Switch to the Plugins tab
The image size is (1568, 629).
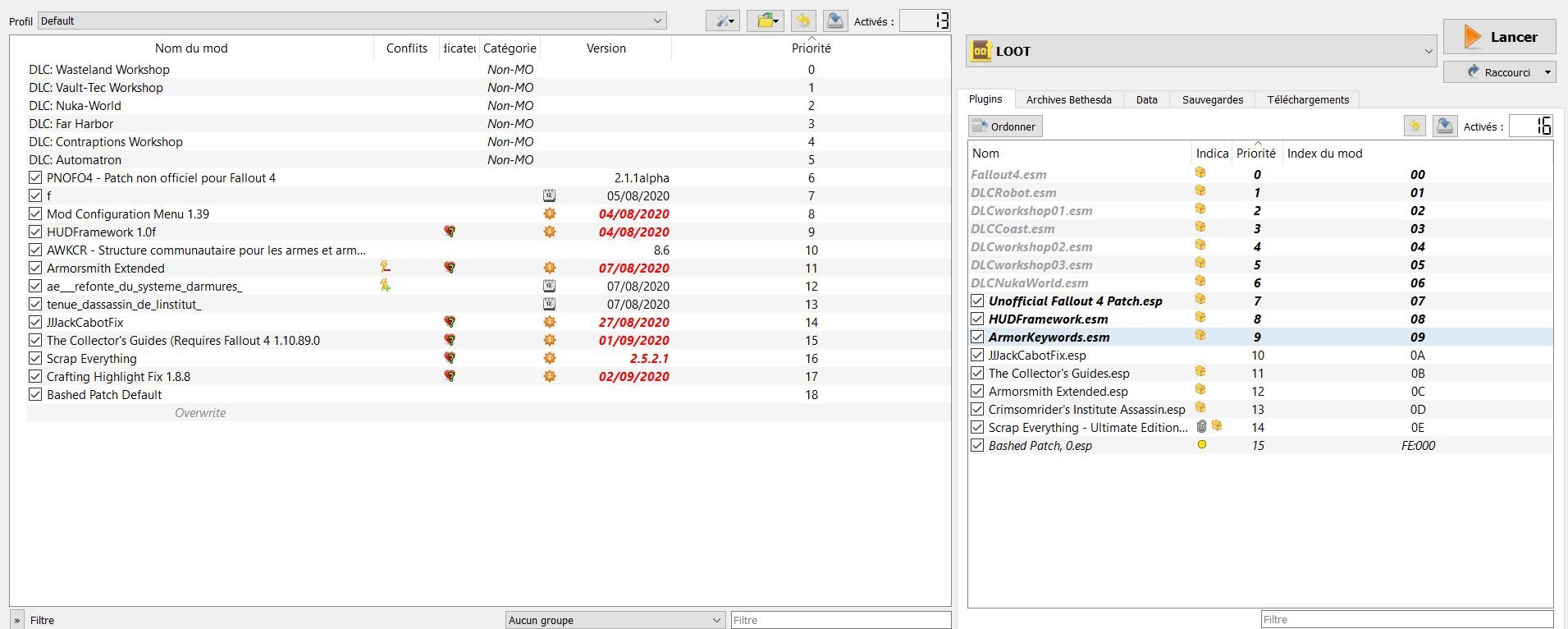click(985, 99)
